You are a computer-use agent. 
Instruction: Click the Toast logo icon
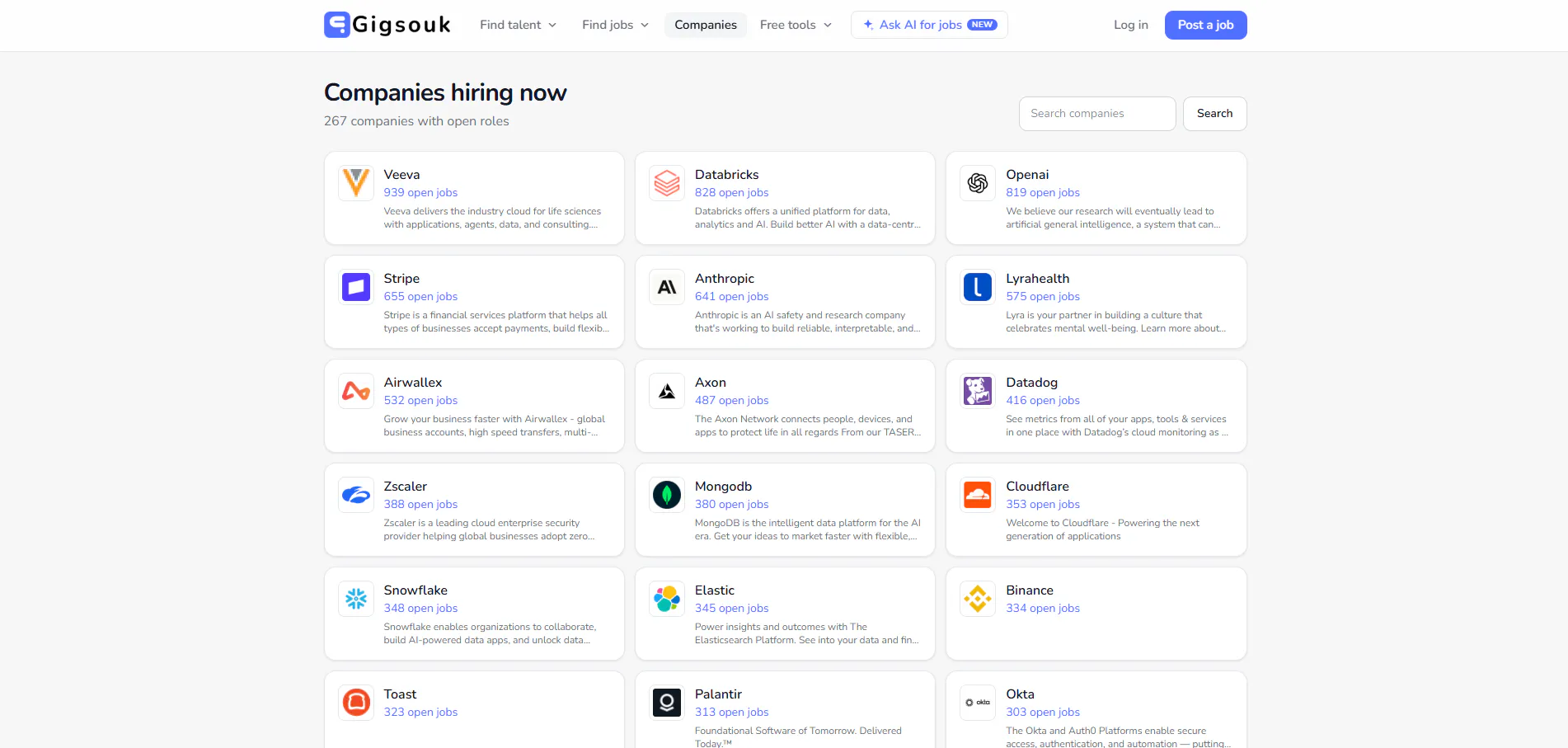click(356, 703)
